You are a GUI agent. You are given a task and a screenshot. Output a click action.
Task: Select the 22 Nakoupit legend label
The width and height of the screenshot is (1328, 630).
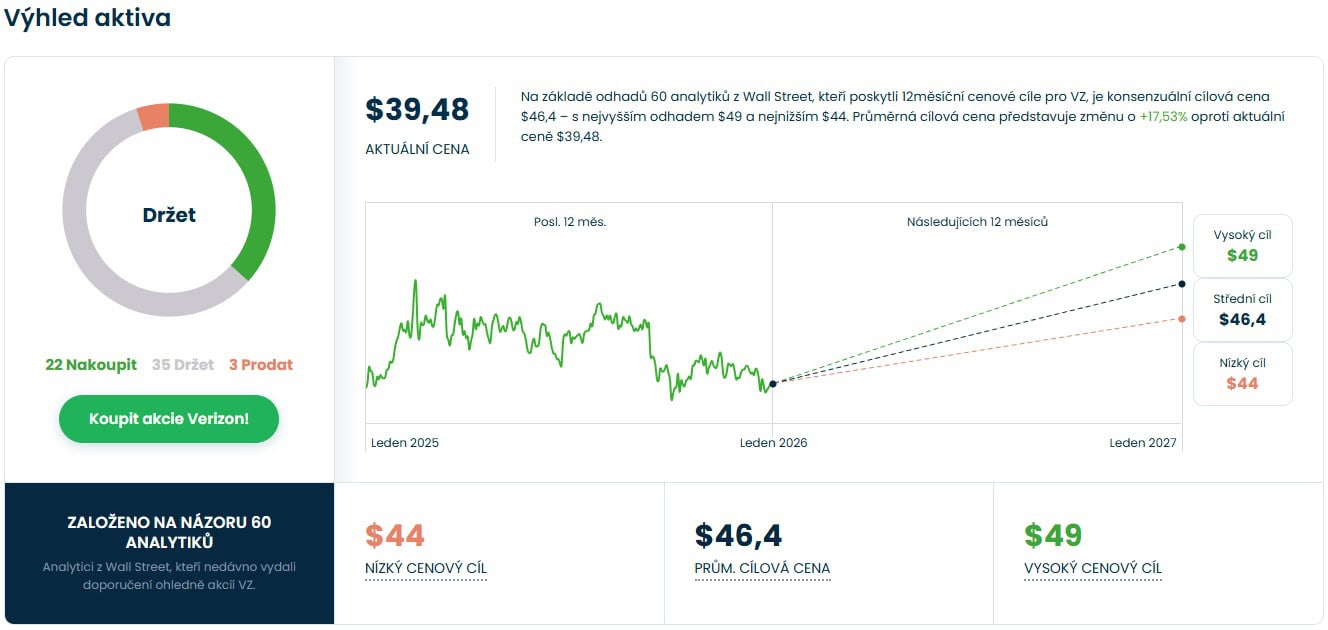(x=91, y=365)
